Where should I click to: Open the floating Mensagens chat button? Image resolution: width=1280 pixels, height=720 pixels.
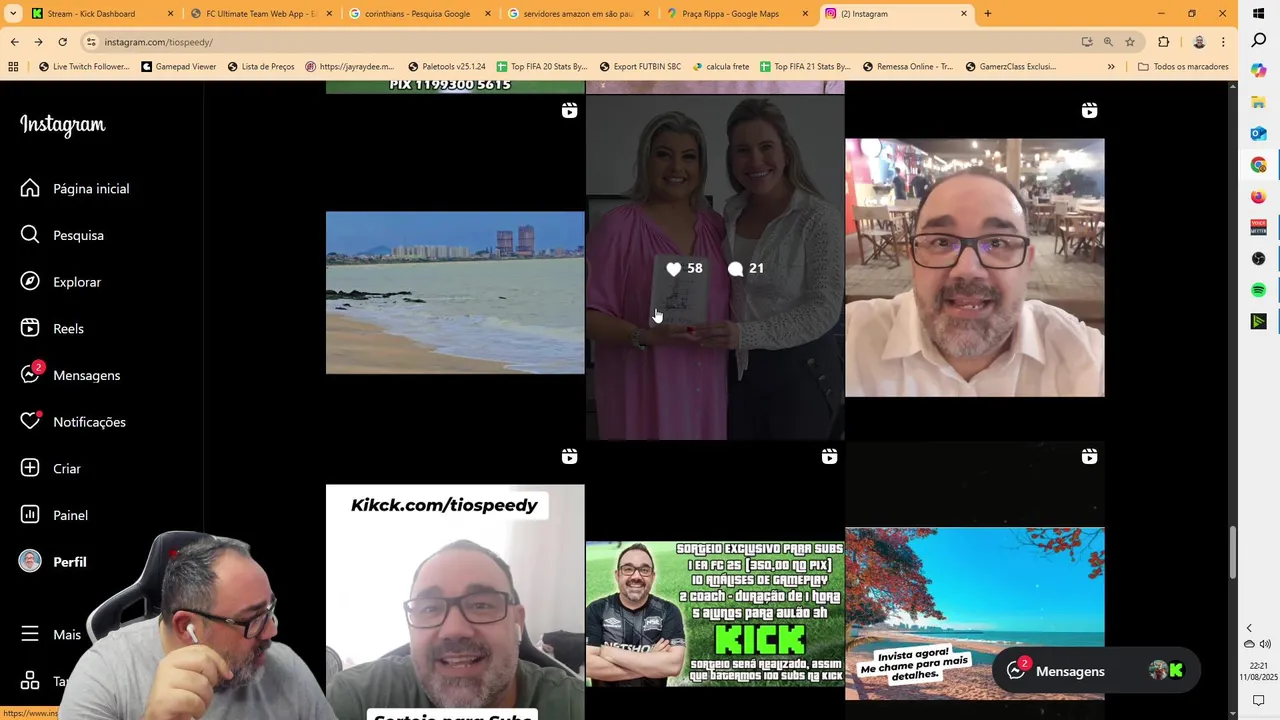(1096, 671)
